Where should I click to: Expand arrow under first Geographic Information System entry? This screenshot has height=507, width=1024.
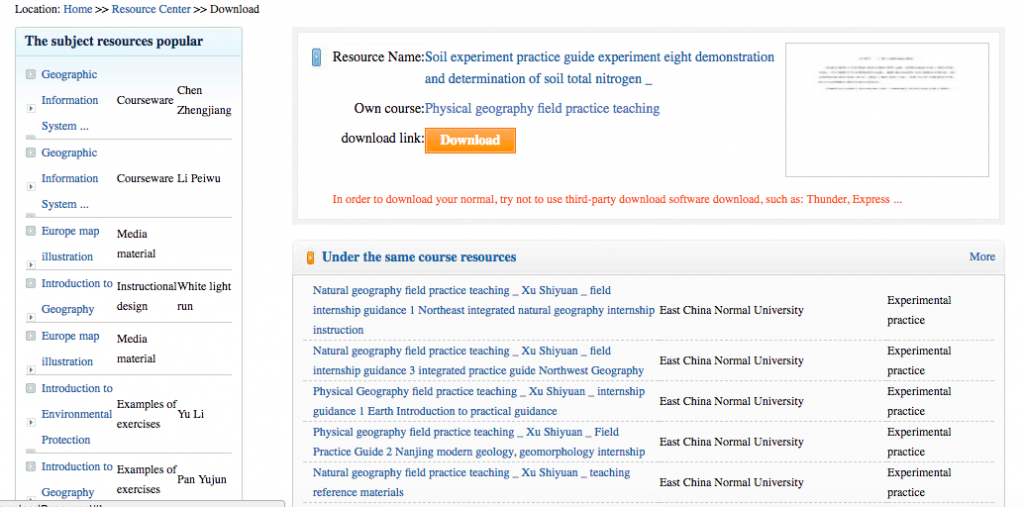(x=31, y=108)
